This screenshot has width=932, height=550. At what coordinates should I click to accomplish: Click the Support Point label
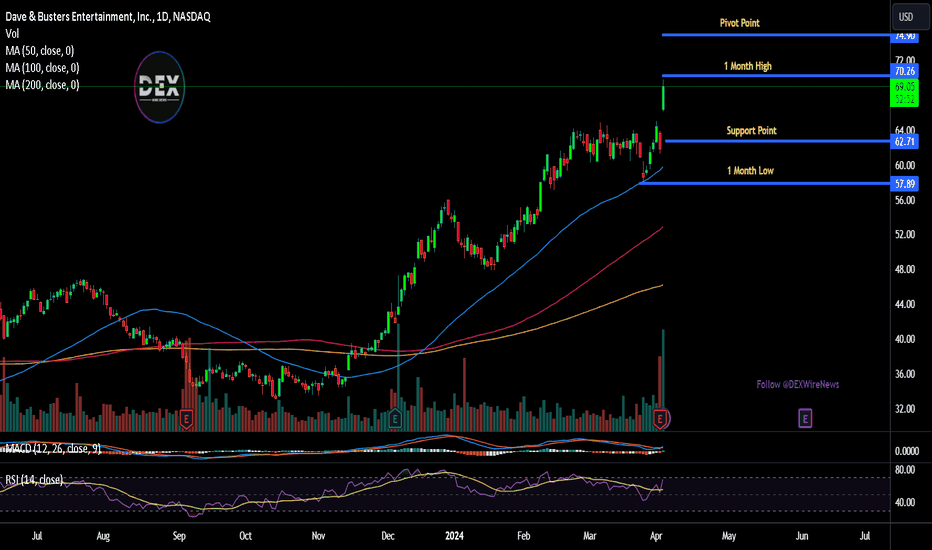click(751, 130)
